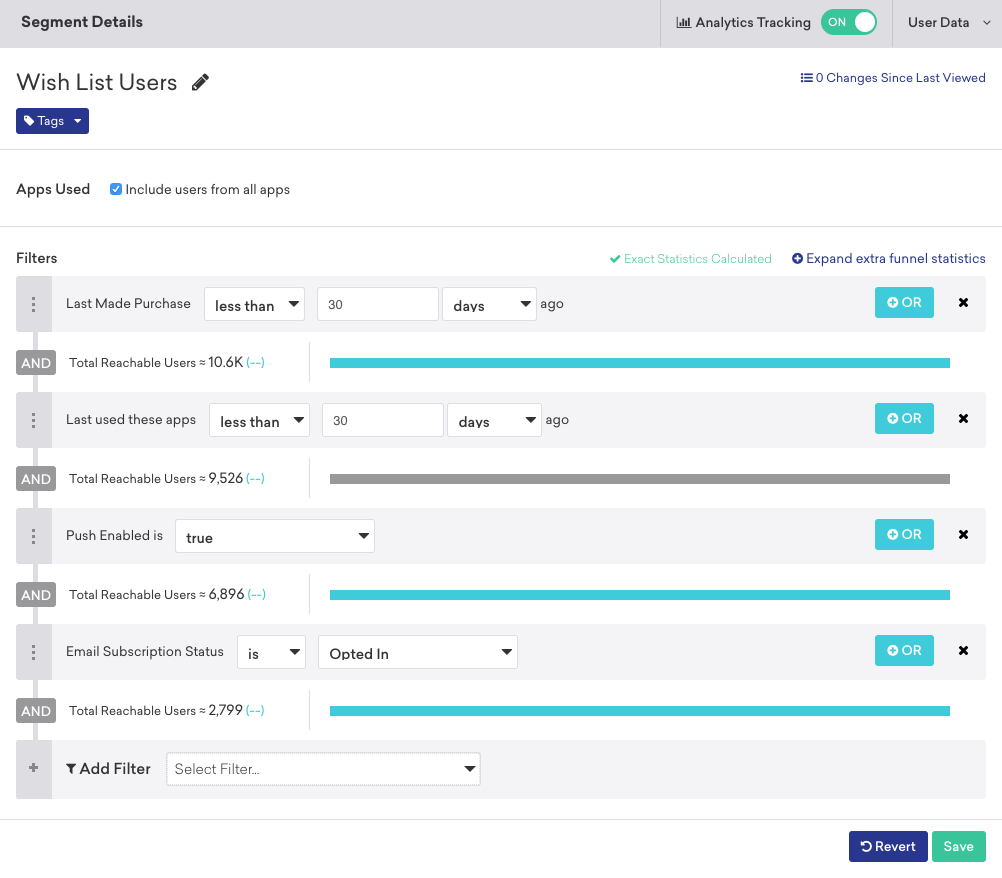This screenshot has width=1002, height=878.
Task: Click the Add Filter label
Action: tap(108, 769)
